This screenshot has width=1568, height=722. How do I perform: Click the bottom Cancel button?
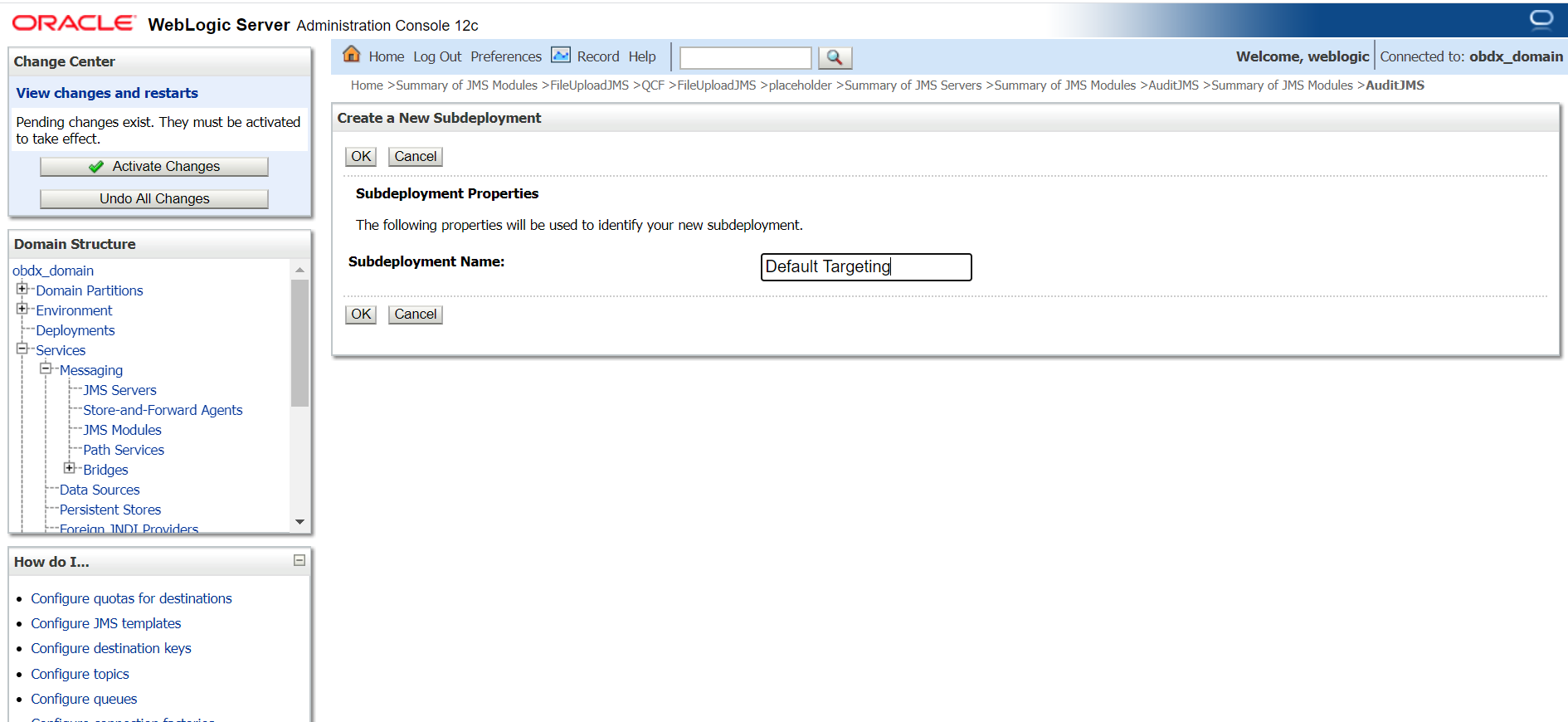click(x=416, y=315)
